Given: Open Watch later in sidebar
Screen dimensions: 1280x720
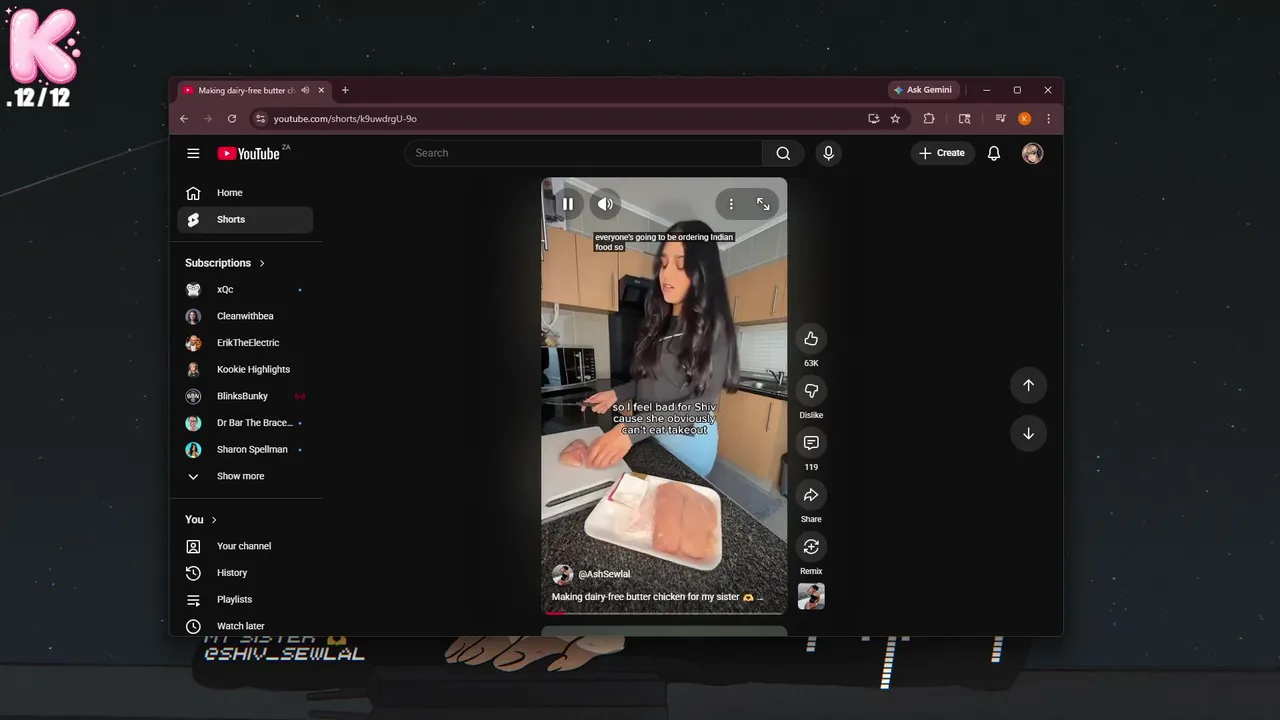Looking at the screenshot, I should coord(245,626).
